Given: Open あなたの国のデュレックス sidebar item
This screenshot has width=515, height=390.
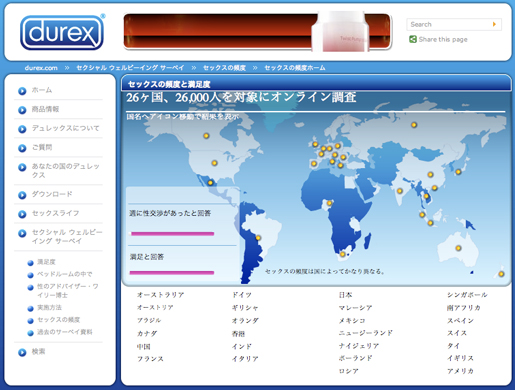Looking at the screenshot, I should [x=65, y=170].
